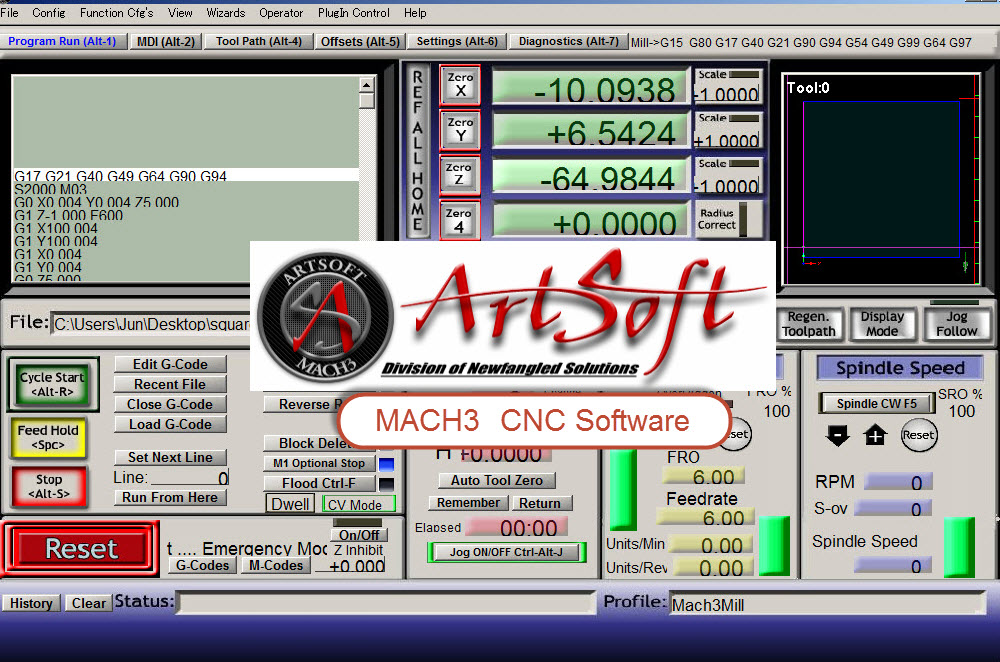The height and width of the screenshot is (662, 1000).
Task: Click the yellow Feed Hold button
Action: pyautogui.click(x=48, y=438)
